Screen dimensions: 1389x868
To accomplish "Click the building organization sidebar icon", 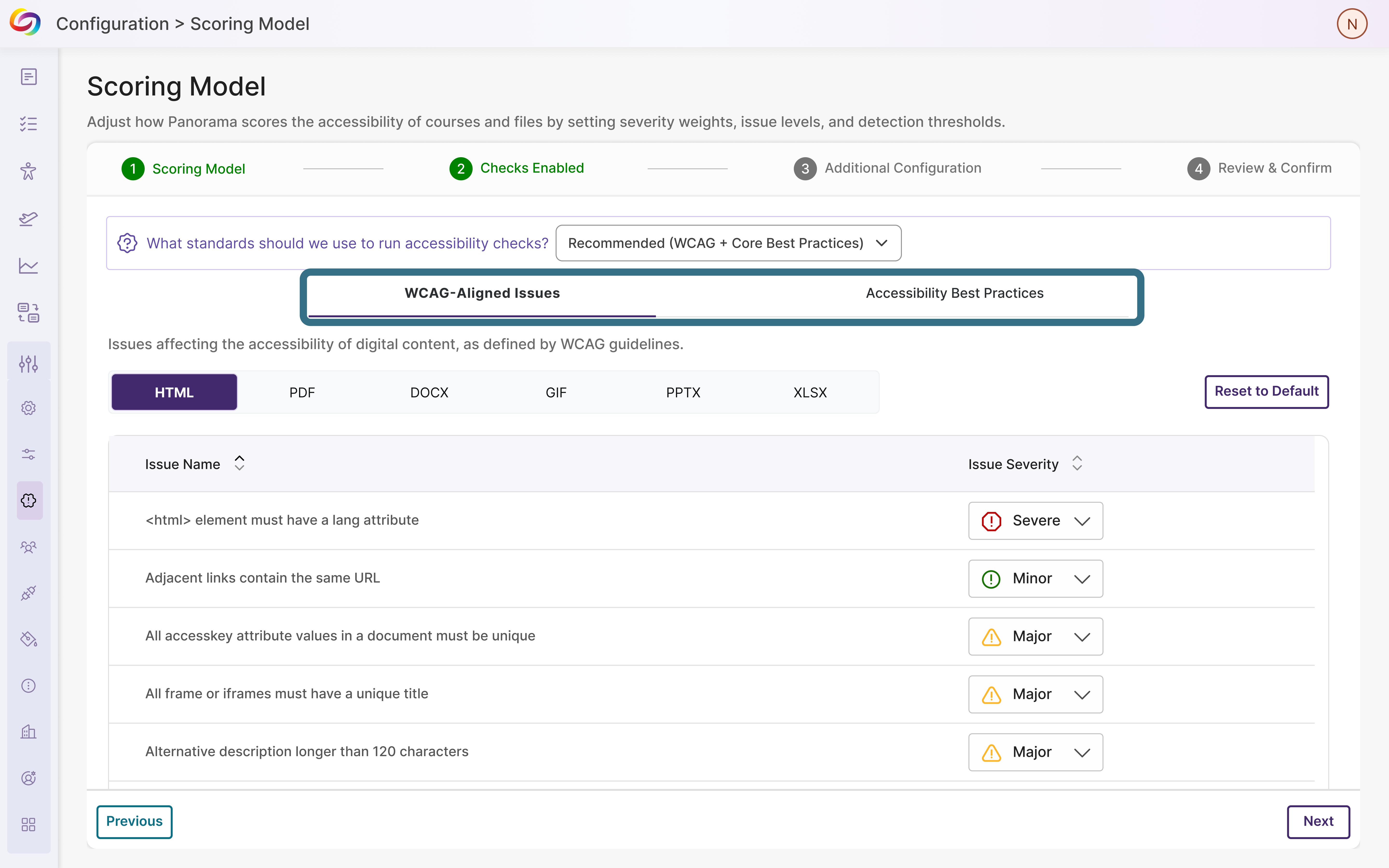I will point(29,732).
